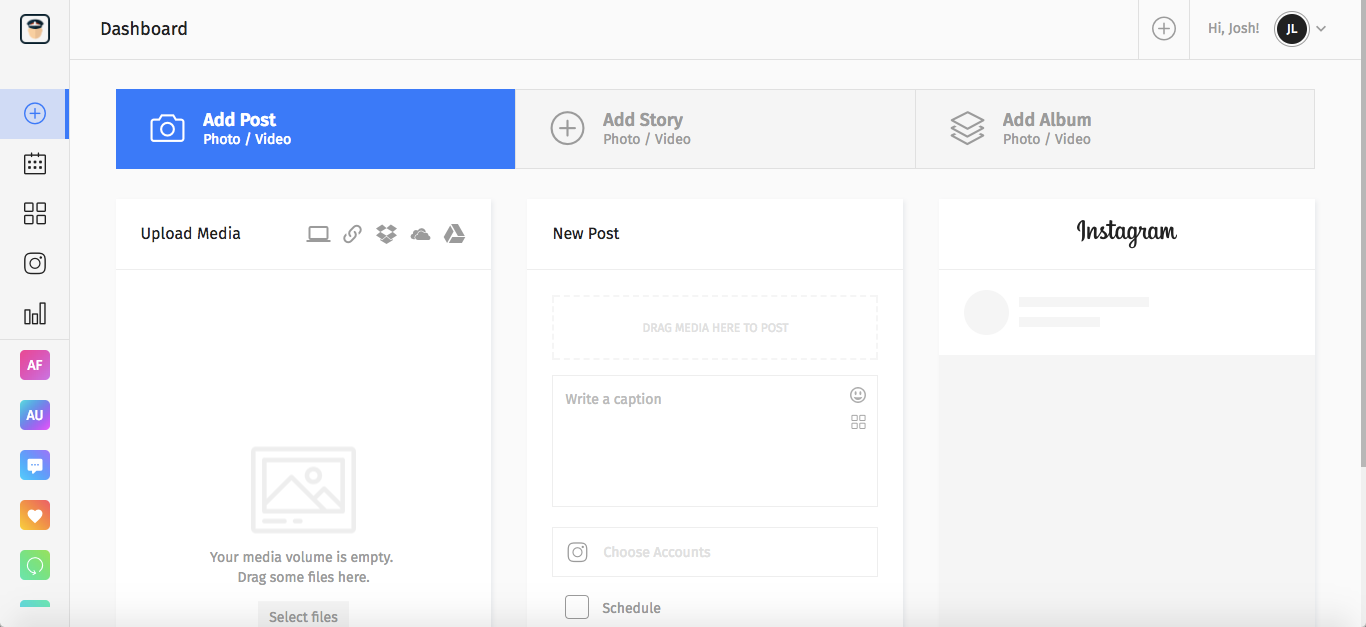Open the AU module in sidebar
The height and width of the screenshot is (627, 1366).
tap(35, 415)
